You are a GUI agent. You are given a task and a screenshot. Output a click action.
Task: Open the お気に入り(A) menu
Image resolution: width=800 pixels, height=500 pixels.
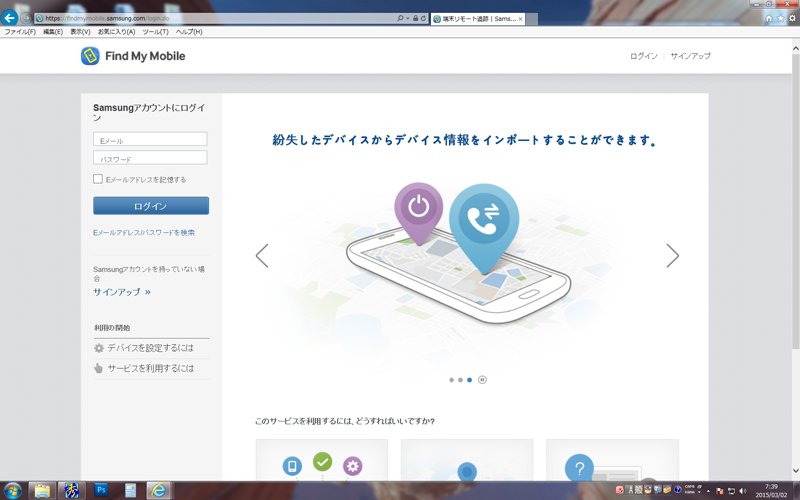pyautogui.click(x=116, y=32)
